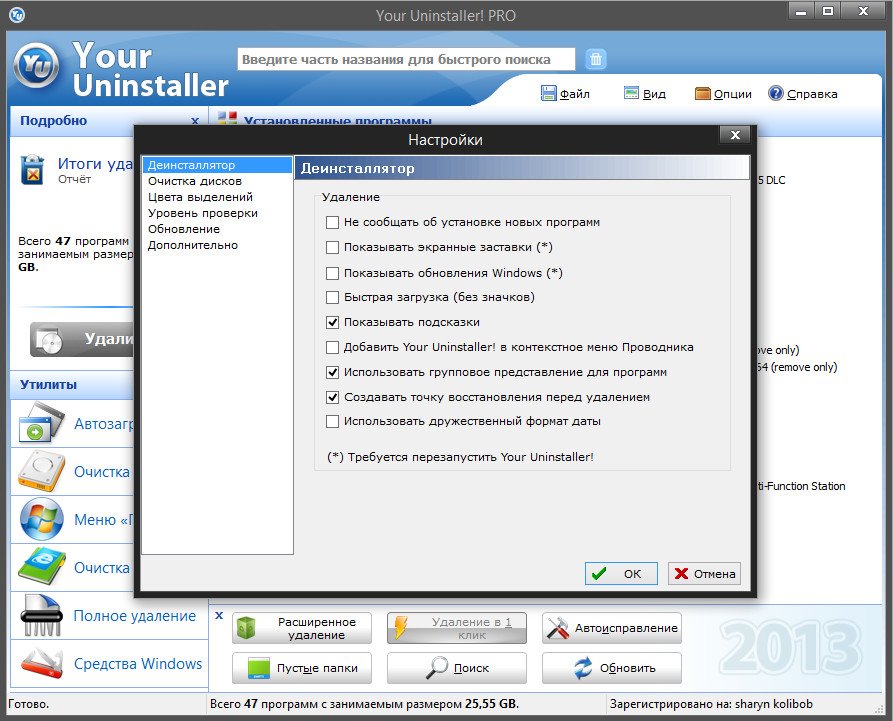Image resolution: width=893 pixels, height=721 pixels.
Task: Click the disk cleaner hard drive icon
Action: (x=41, y=471)
